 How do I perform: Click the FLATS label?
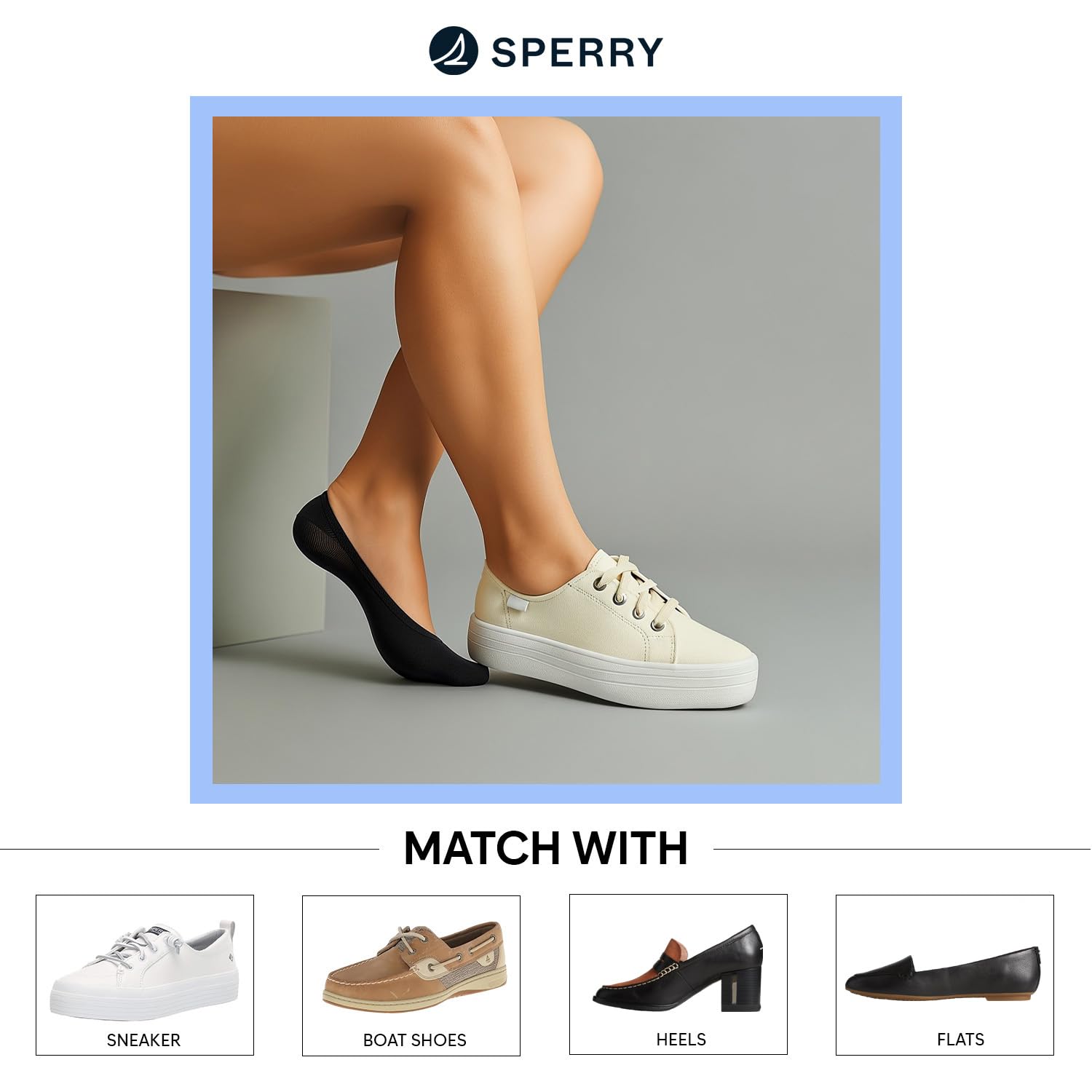tap(960, 1040)
